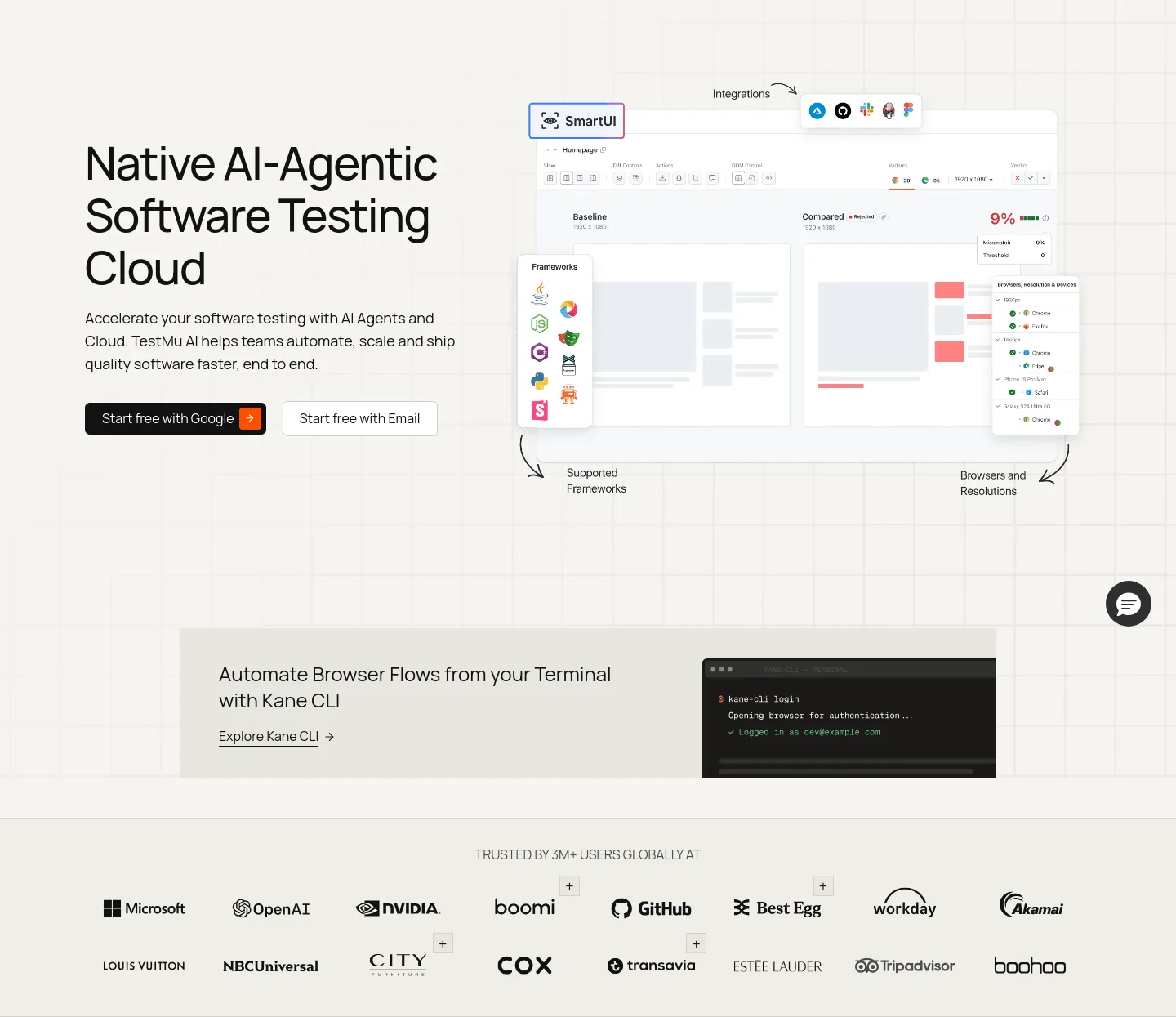This screenshot has width=1176, height=1017.
Task: Click the info icon beside 9% mismatch
Action: (1045, 218)
